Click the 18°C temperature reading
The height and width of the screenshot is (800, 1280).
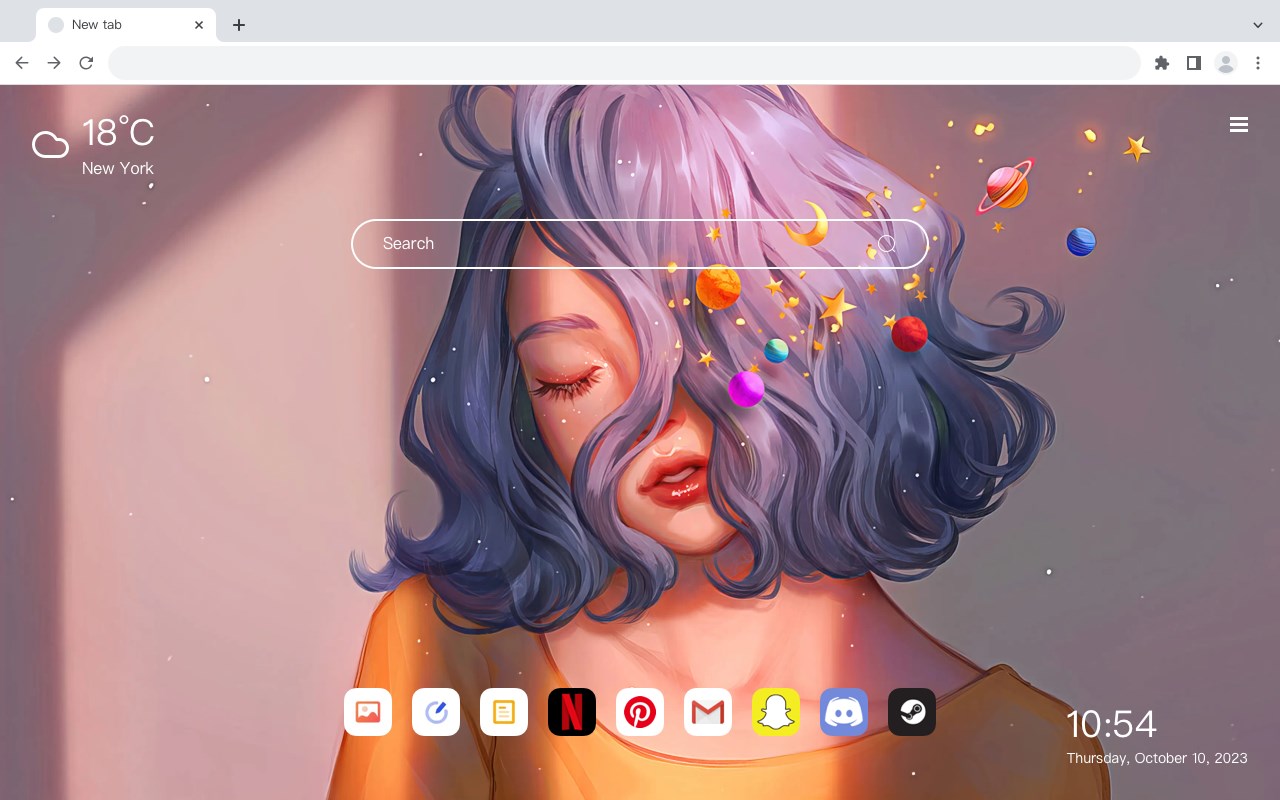[118, 133]
